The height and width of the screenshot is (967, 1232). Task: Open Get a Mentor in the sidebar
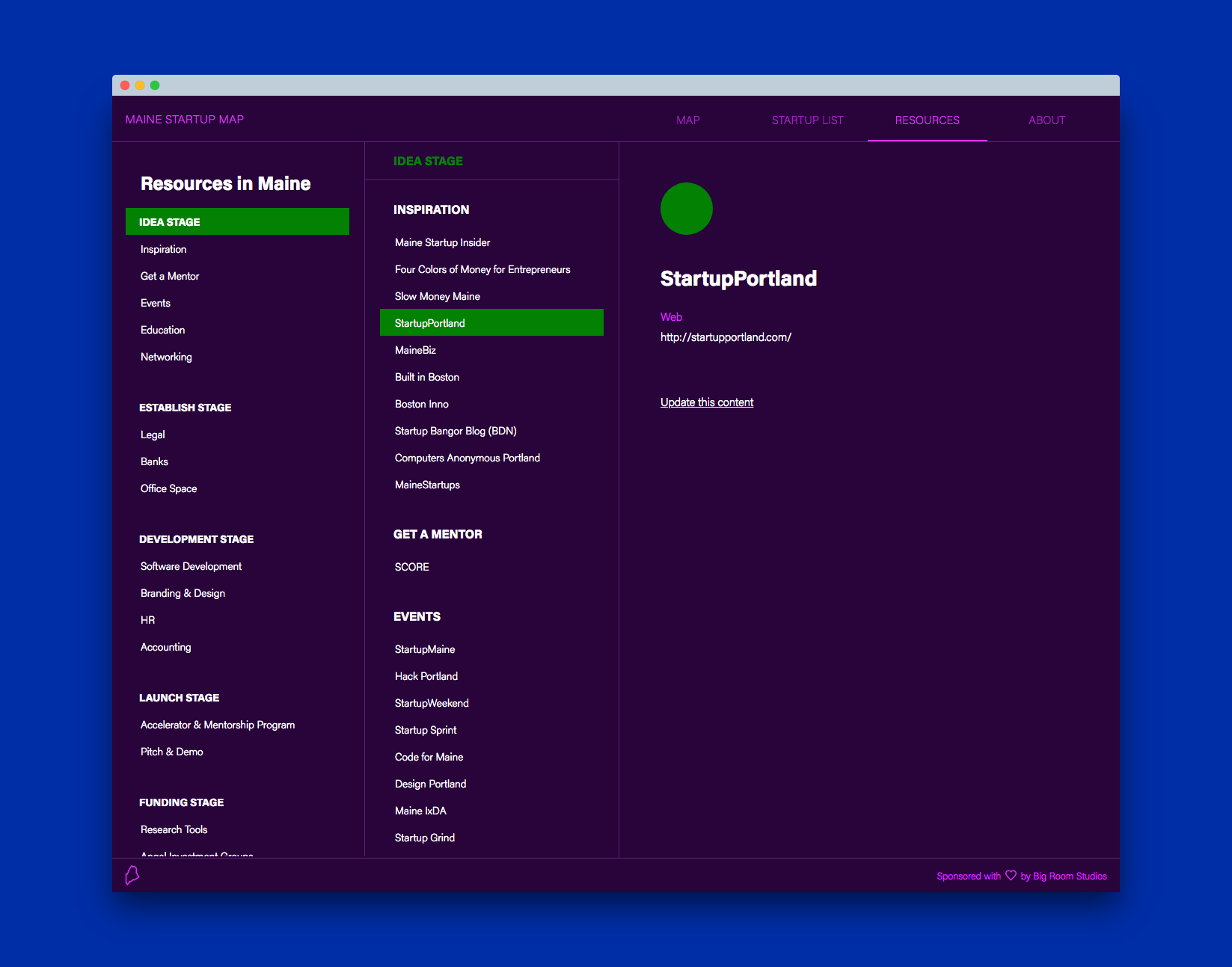click(x=170, y=276)
